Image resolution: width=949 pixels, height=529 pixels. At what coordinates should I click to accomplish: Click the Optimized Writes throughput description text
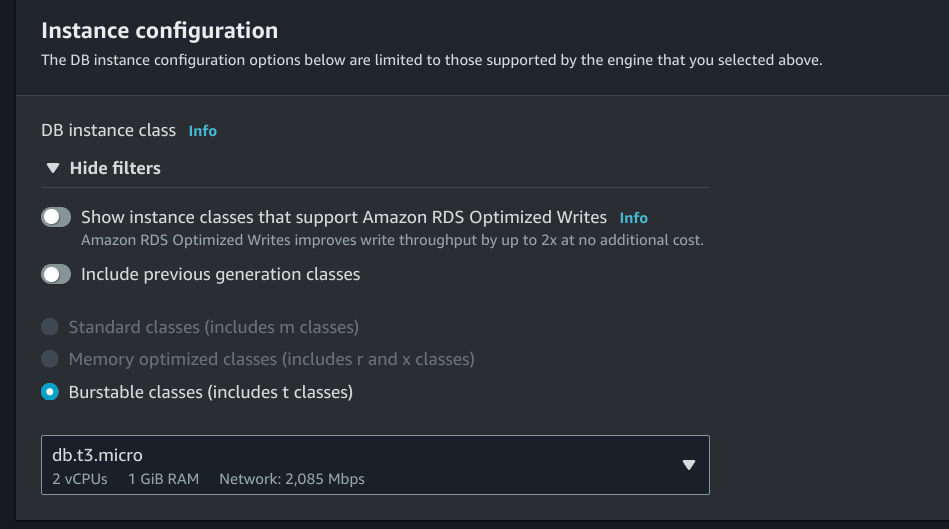coord(392,241)
